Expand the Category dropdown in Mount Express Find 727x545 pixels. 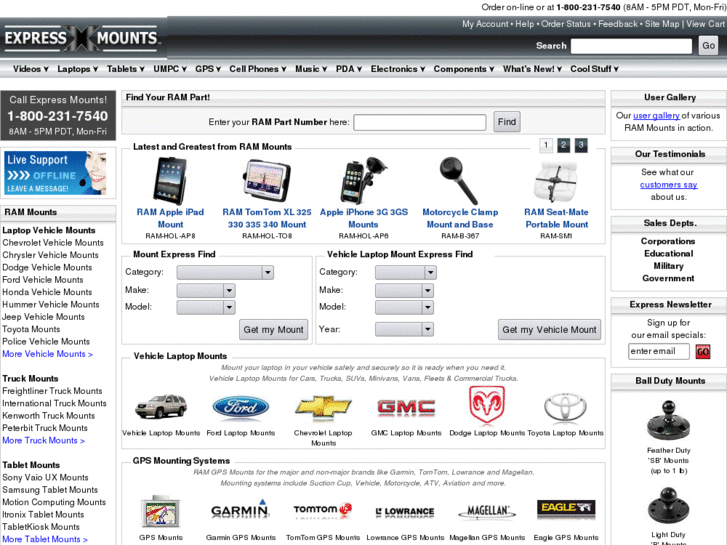pos(225,272)
